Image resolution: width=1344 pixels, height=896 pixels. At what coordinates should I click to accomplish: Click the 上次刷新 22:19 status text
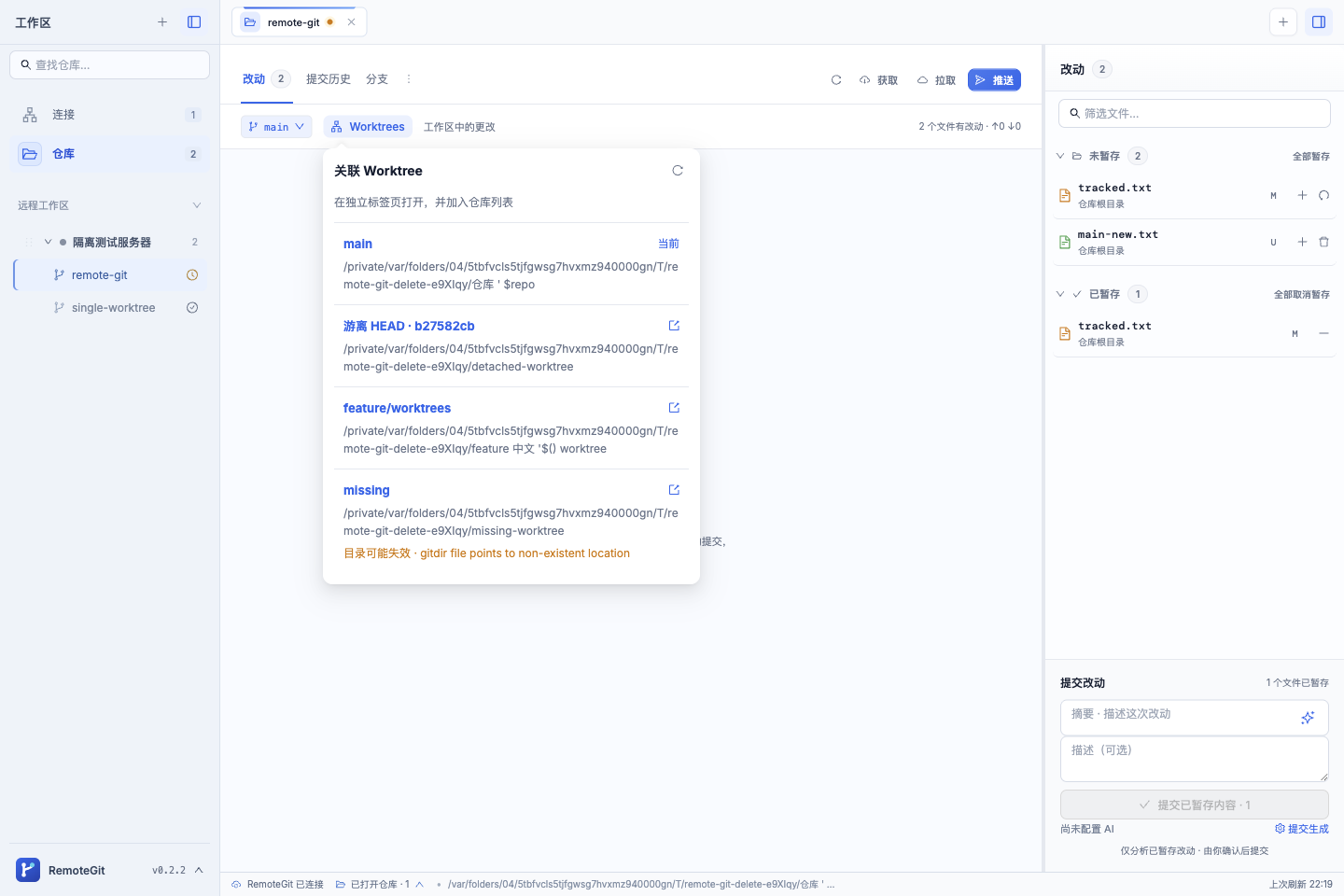pos(1301,884)
